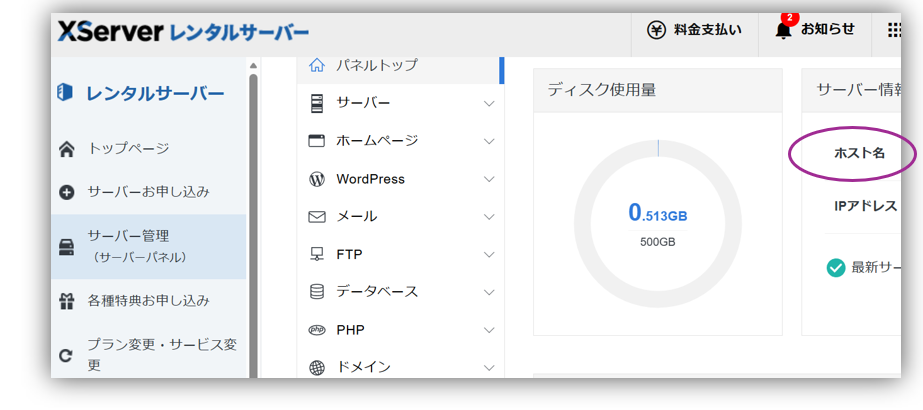Click the envelope mail icon

pyautogui.click(x=317, y=216)
